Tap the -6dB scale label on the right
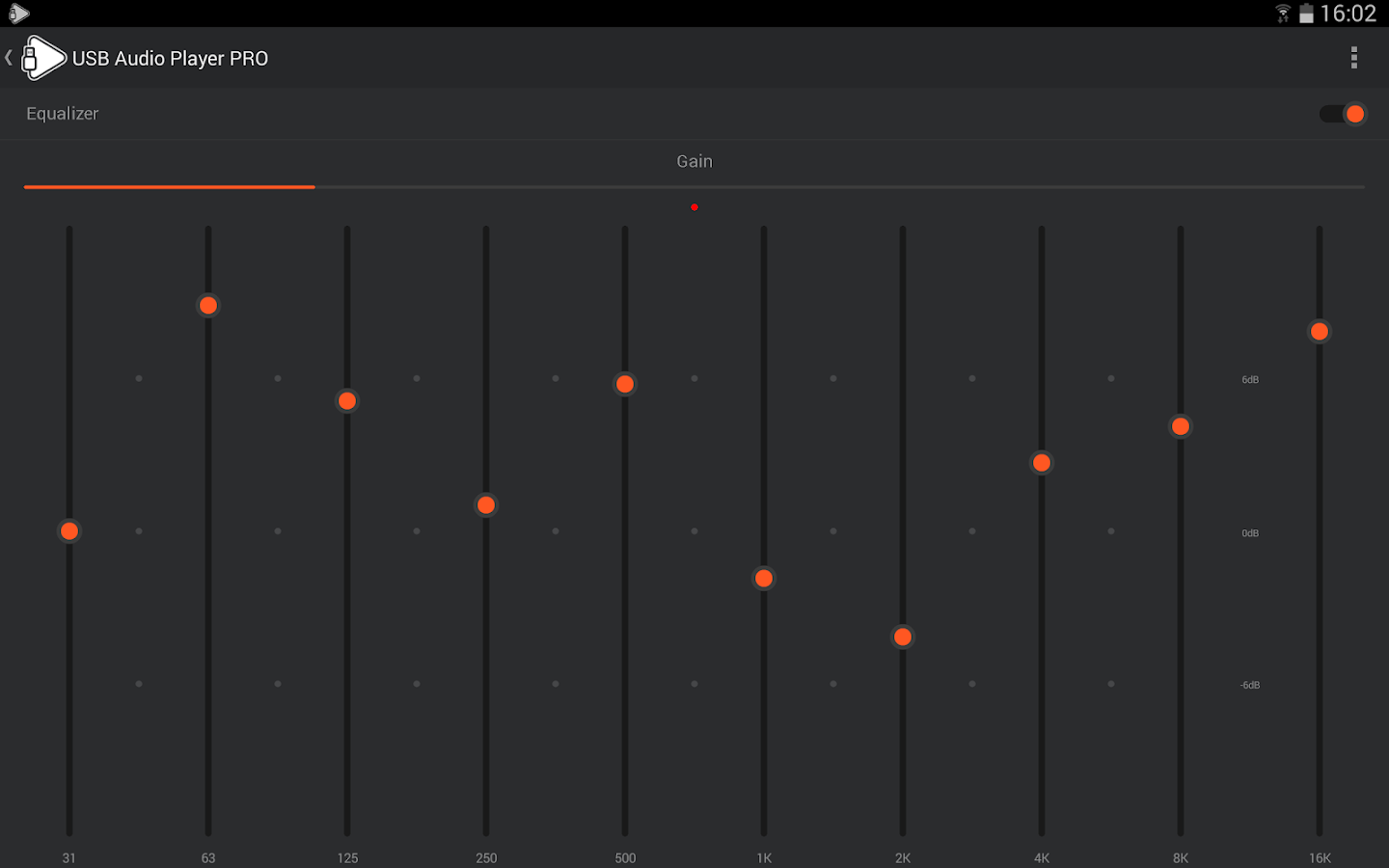This screenshot has height=868, width=1389. click(1250, 684)
